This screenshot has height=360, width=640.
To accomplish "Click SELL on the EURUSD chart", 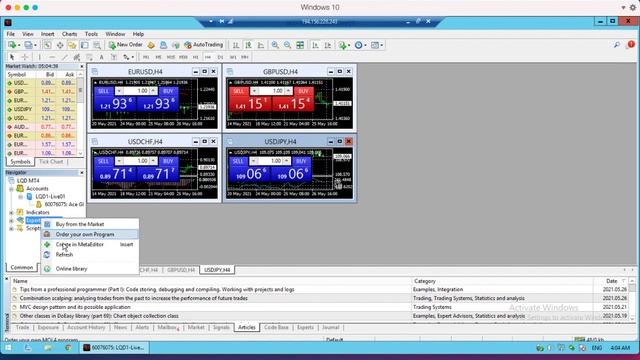I will [104, 91].
